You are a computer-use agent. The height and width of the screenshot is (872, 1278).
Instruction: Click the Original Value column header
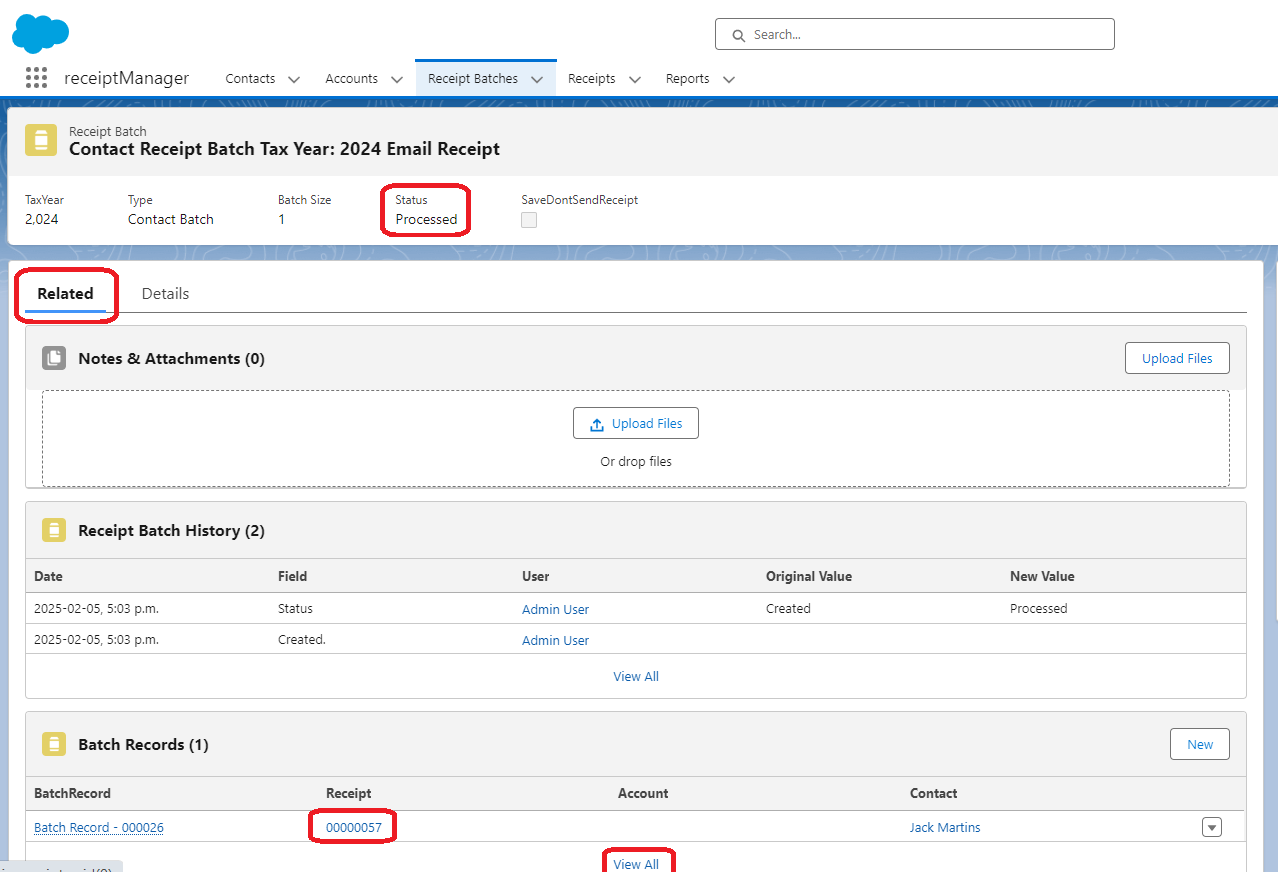809,576
